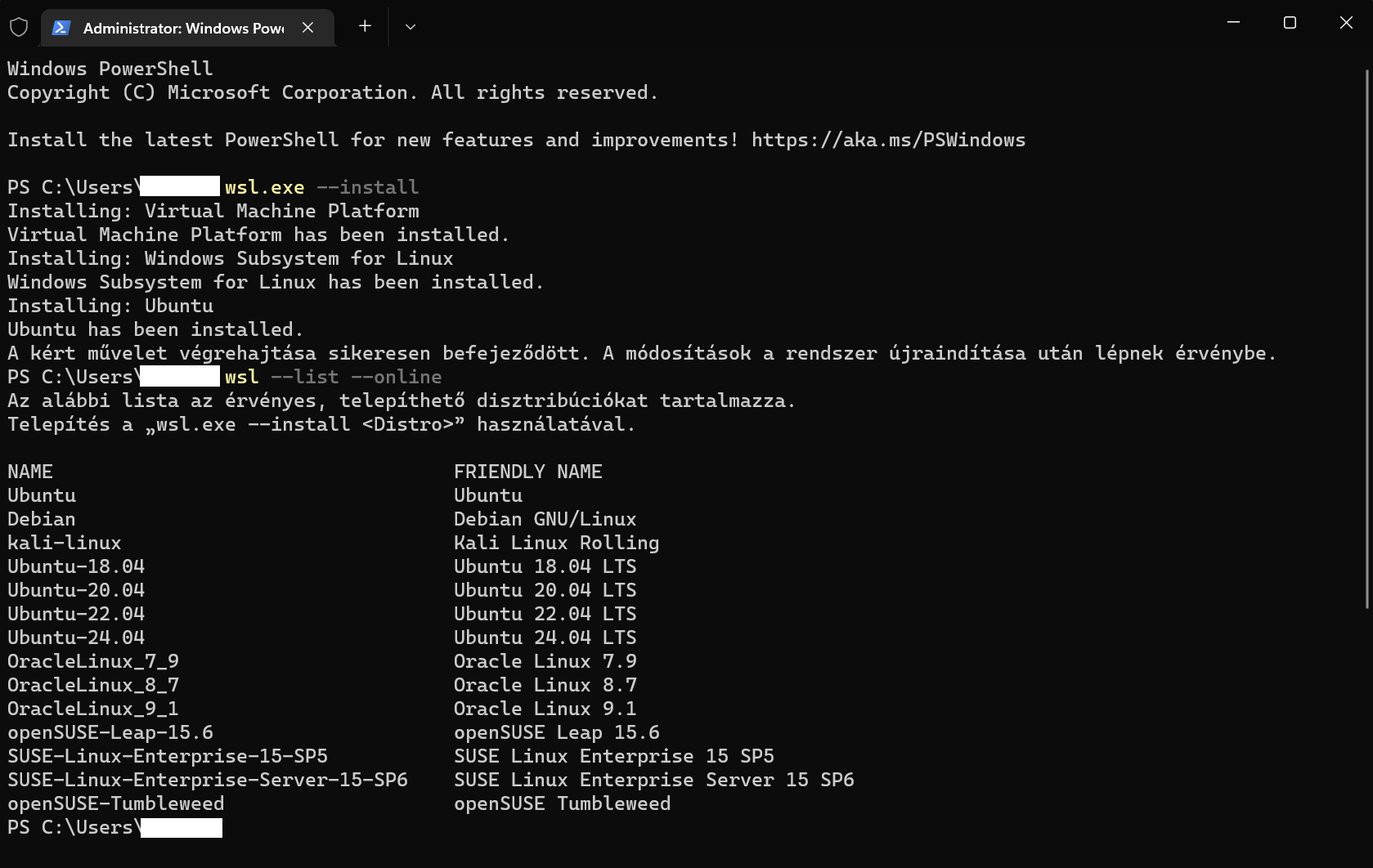Click the 'wsl.exe --install' command text
The image size is (1373, 868).
pyautogui.click(x=321, y=187)
